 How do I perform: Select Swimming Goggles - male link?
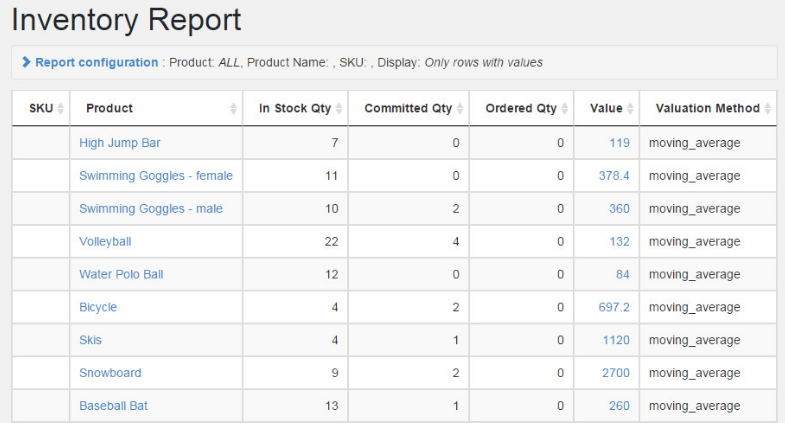pyautogui.click(x=150, y=209)
